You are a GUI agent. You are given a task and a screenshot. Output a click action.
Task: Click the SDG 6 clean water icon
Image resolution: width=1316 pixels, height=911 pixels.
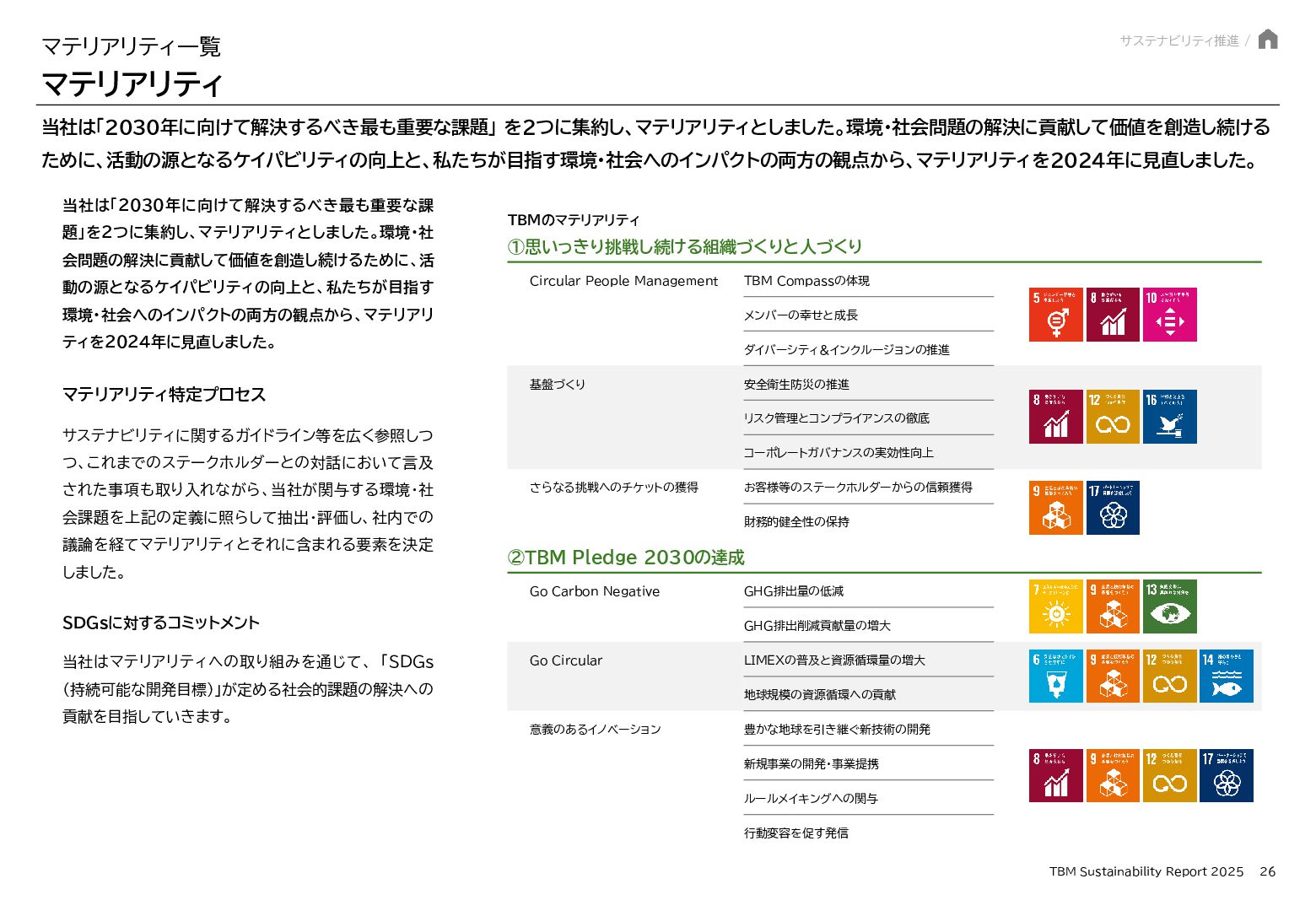click(1055, 677)
